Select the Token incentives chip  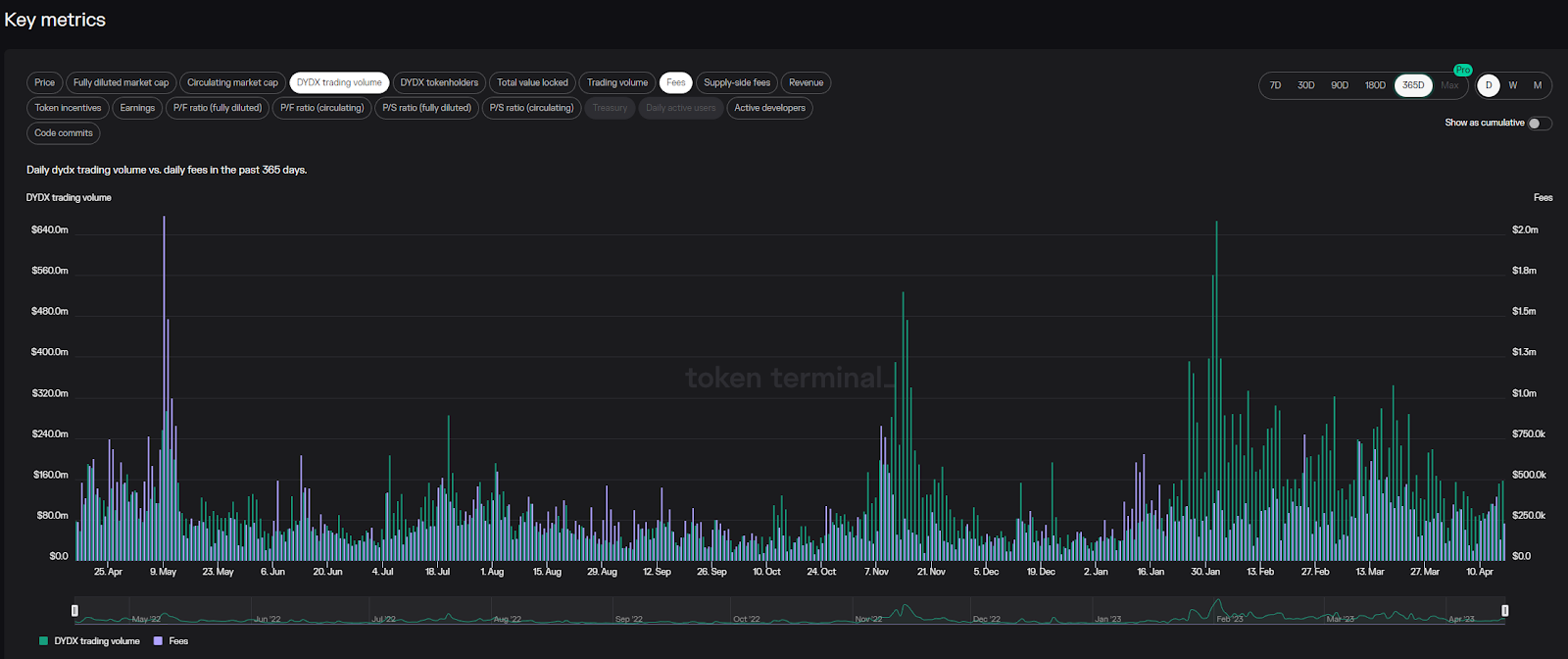click(x=68, y=108)
